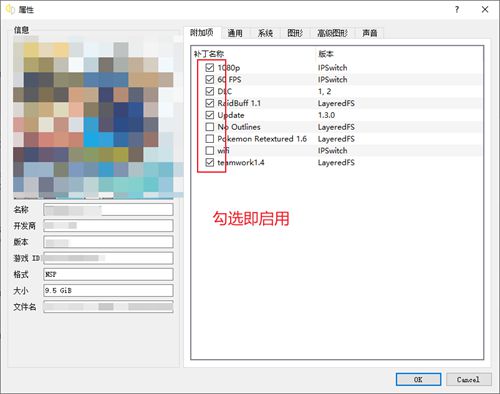Toggle the Update 1.3.0 checkbox

tap(209, 115)
